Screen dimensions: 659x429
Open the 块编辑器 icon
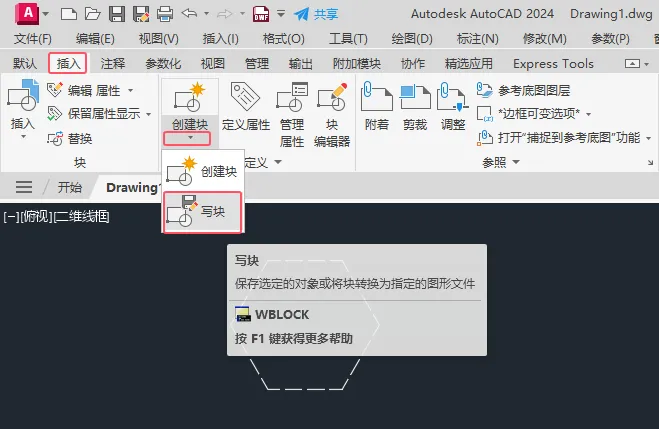click(332, 97)
